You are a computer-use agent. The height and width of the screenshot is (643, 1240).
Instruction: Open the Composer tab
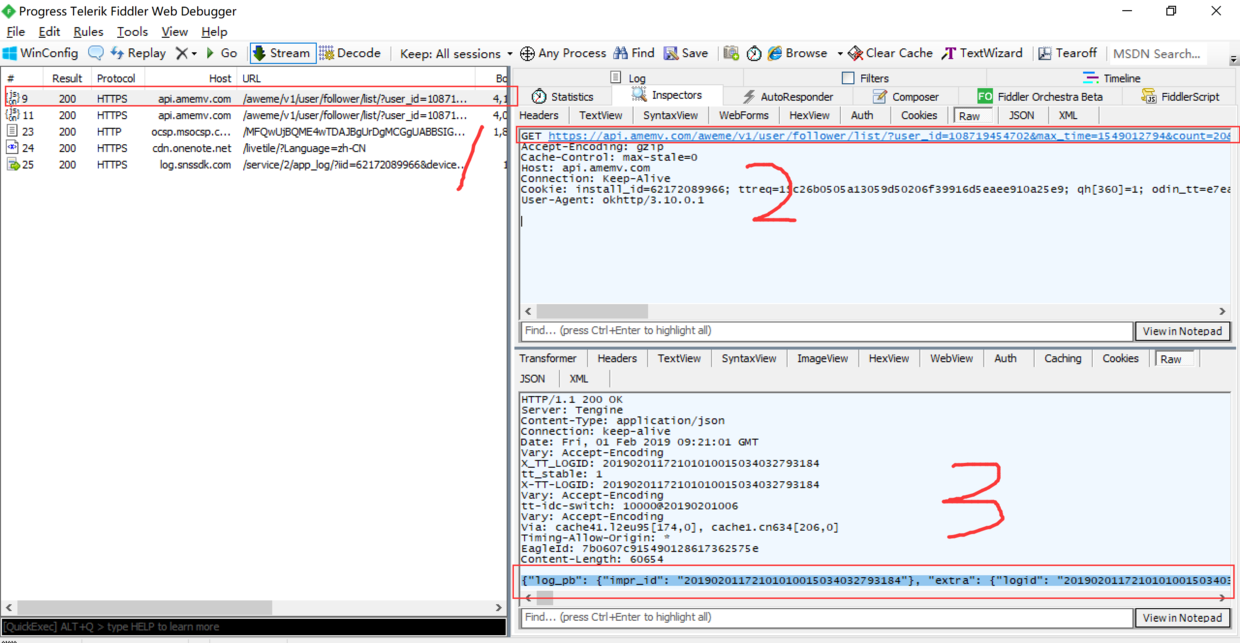click(x=905, y=96)
